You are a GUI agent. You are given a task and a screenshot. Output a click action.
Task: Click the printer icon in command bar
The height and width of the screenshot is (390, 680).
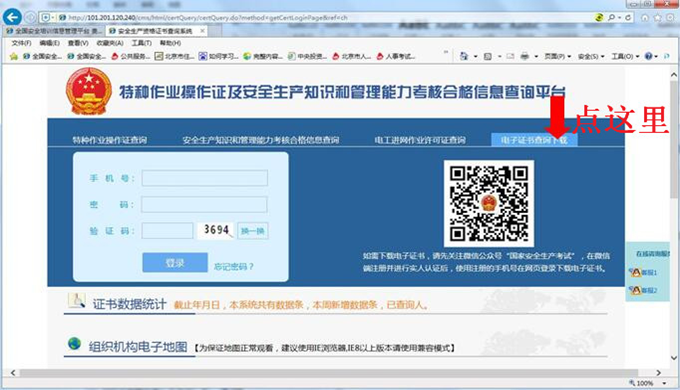tap(525, 56)
